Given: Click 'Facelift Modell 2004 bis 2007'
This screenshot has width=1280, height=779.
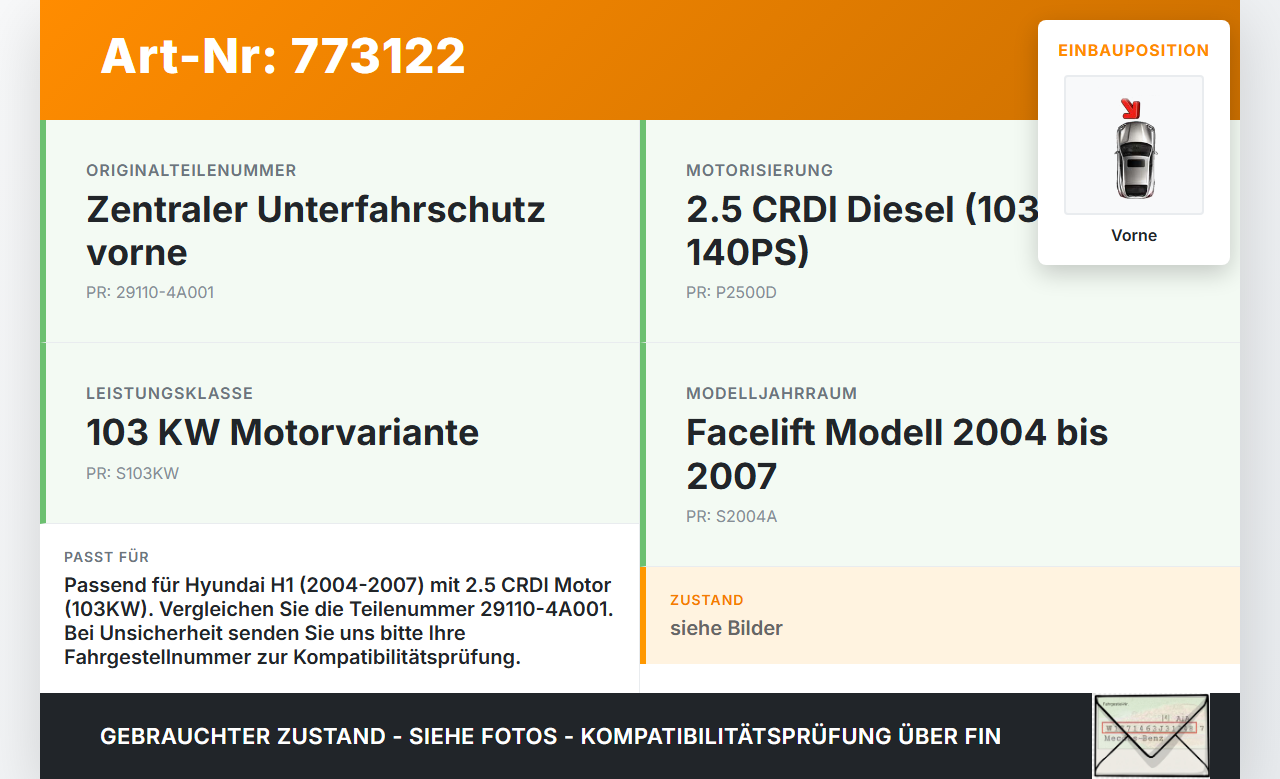Looking at the screenshot, I should coord(897,454).
